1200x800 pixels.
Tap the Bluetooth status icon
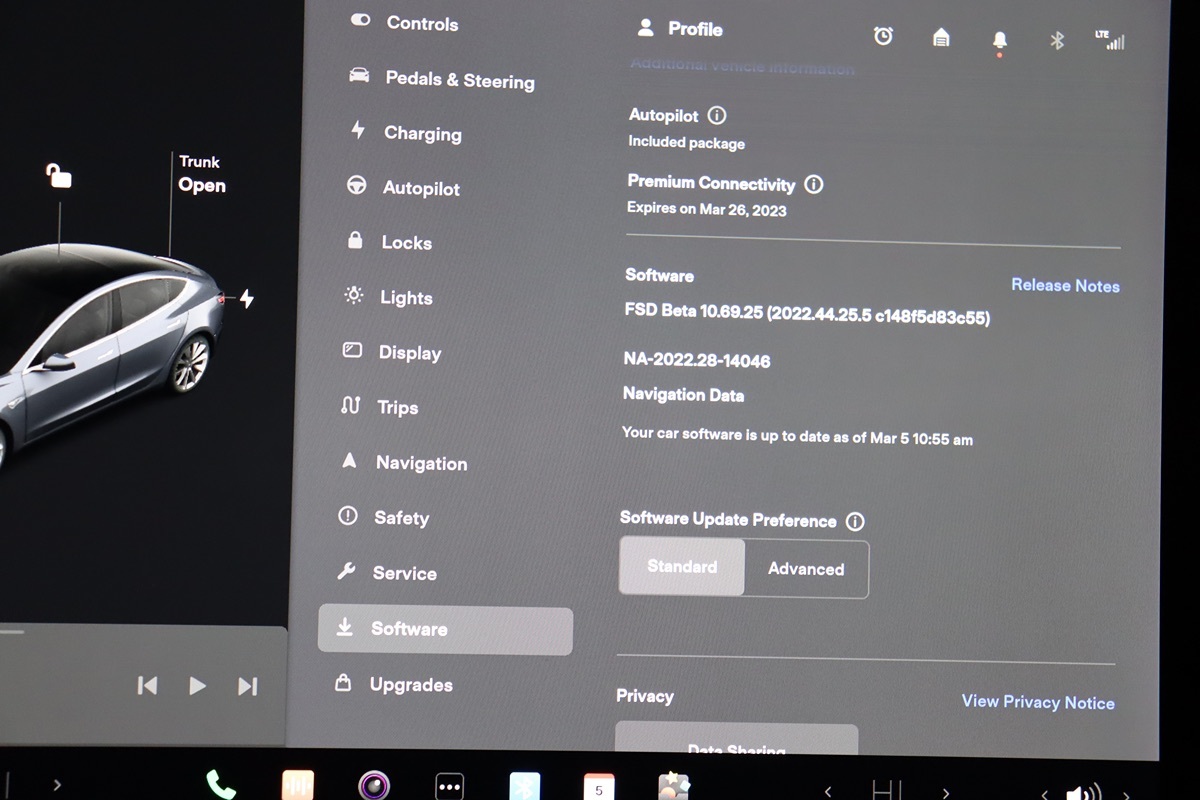(1056, 40)
